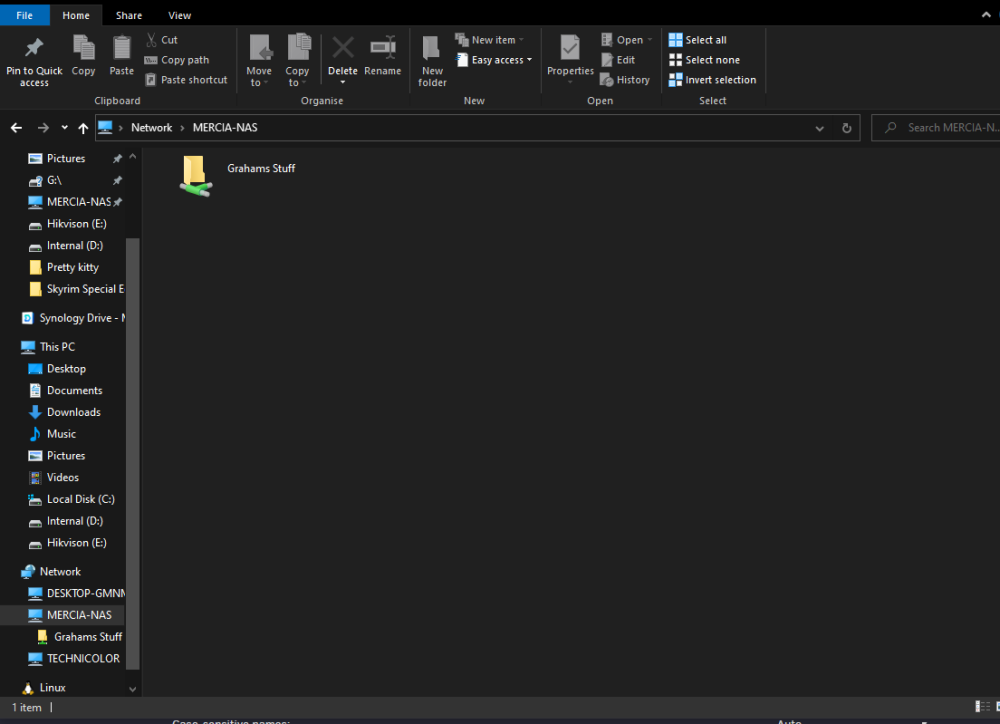Open Grahams Stuff in navigation tree
The width and height of the screenshot is (1000, 724).
tap(88, 637)
